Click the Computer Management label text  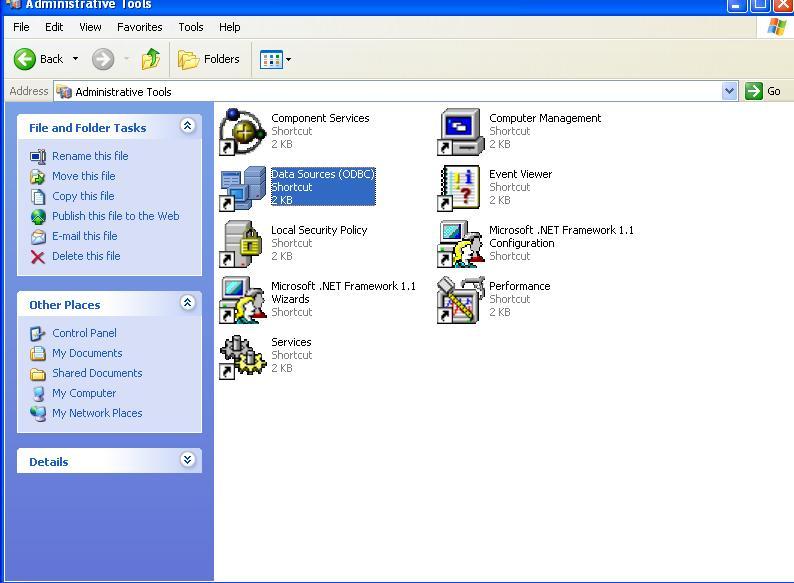[x=545, y=118]
